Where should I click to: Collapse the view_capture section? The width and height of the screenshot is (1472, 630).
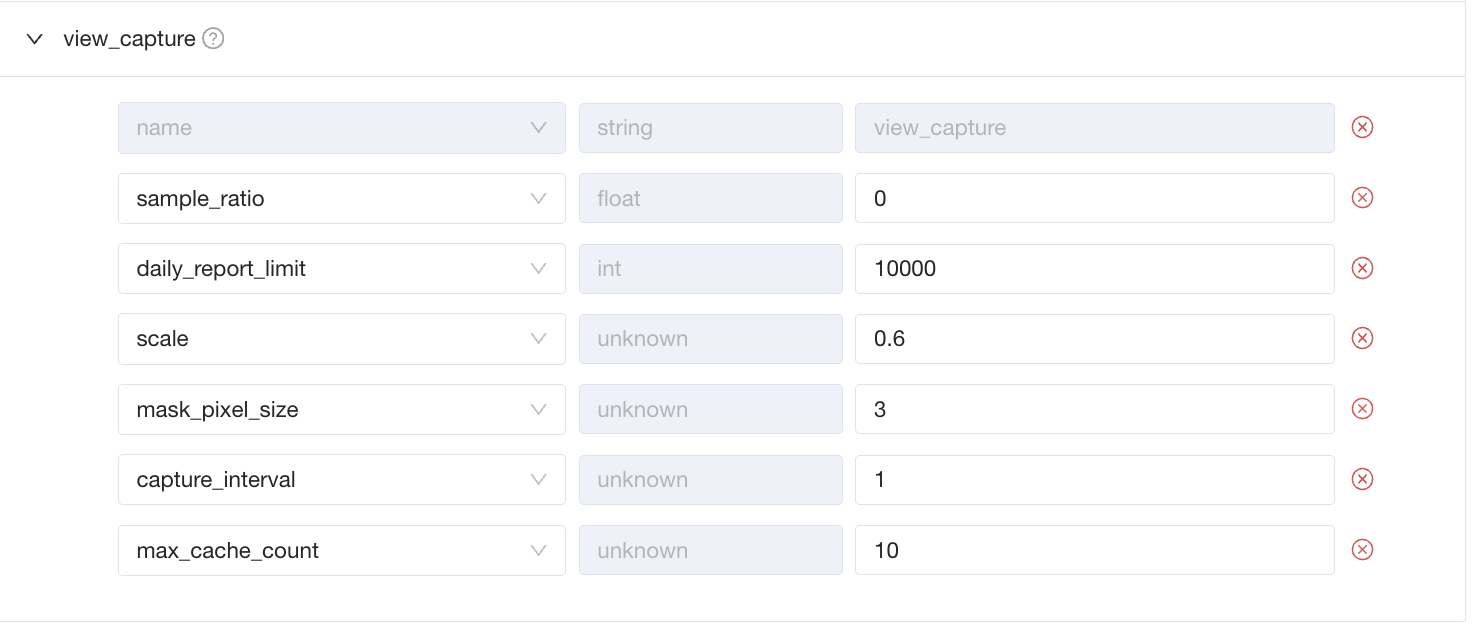click(35, 39)
